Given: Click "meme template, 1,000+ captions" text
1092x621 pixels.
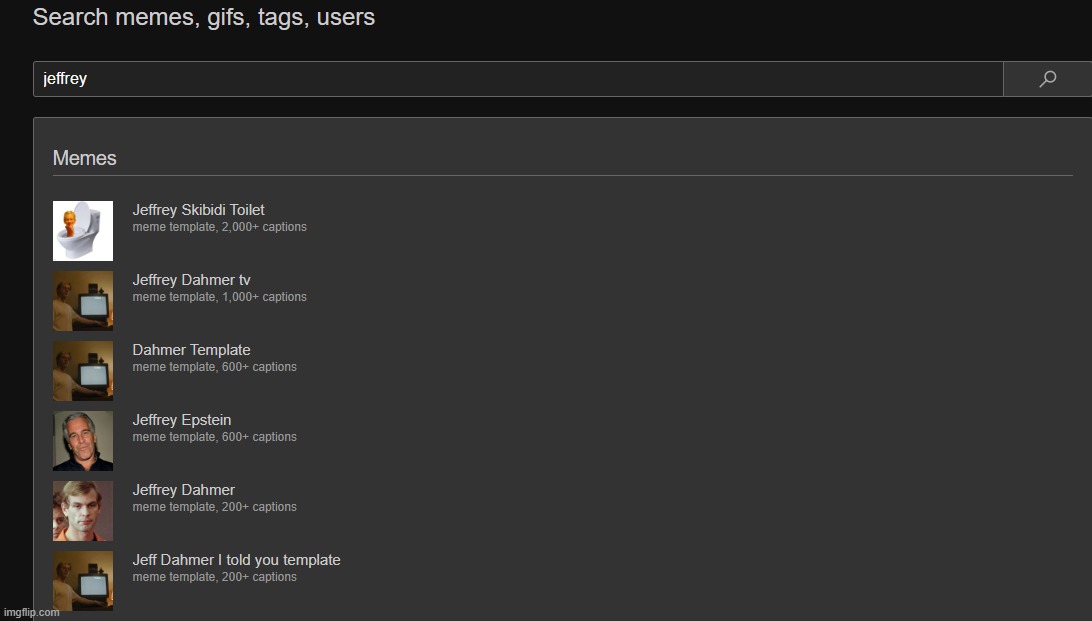Looking at the screenshot, I should 219,297.
